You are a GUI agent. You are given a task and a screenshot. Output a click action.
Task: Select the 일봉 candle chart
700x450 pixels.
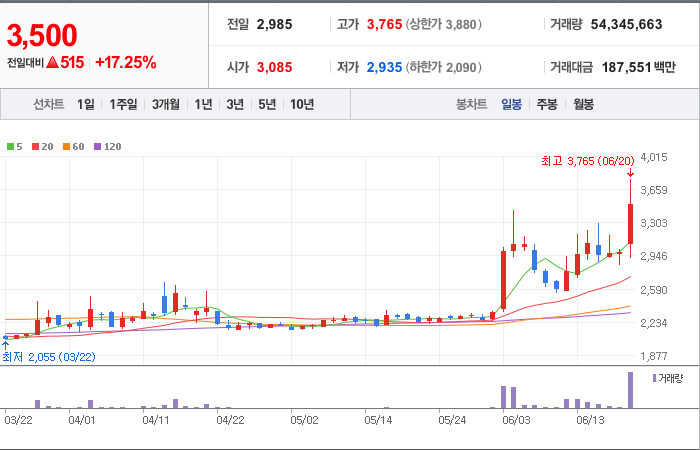tap(511, 104)
